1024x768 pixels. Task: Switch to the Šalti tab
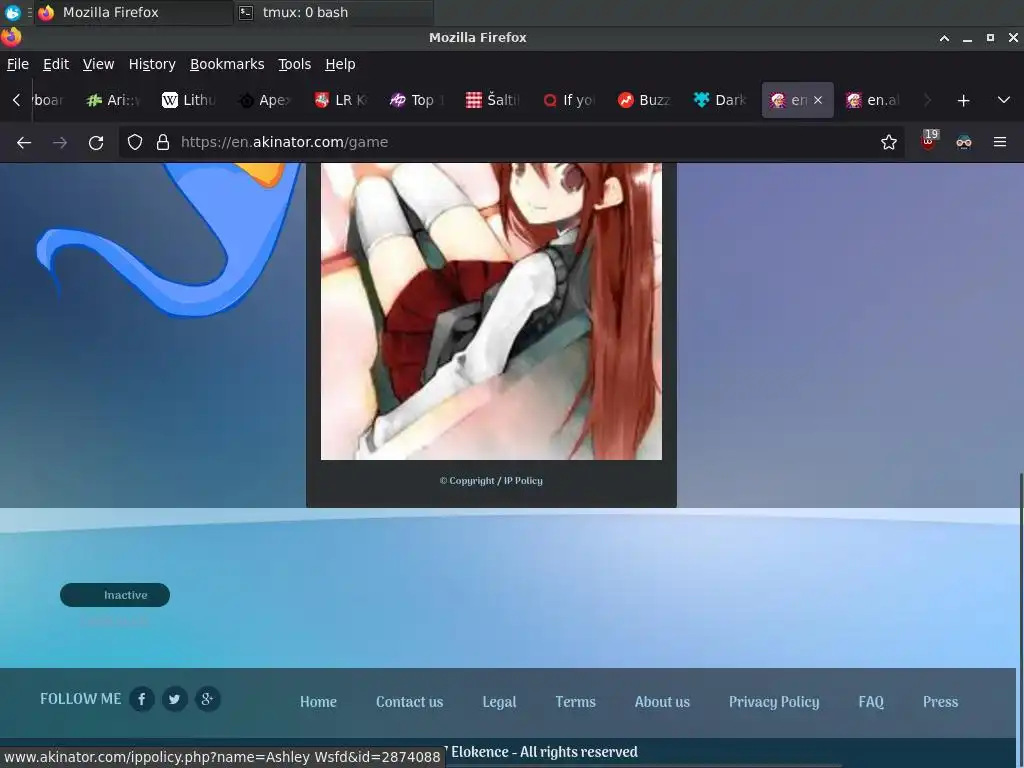click(x=493, y=100)
